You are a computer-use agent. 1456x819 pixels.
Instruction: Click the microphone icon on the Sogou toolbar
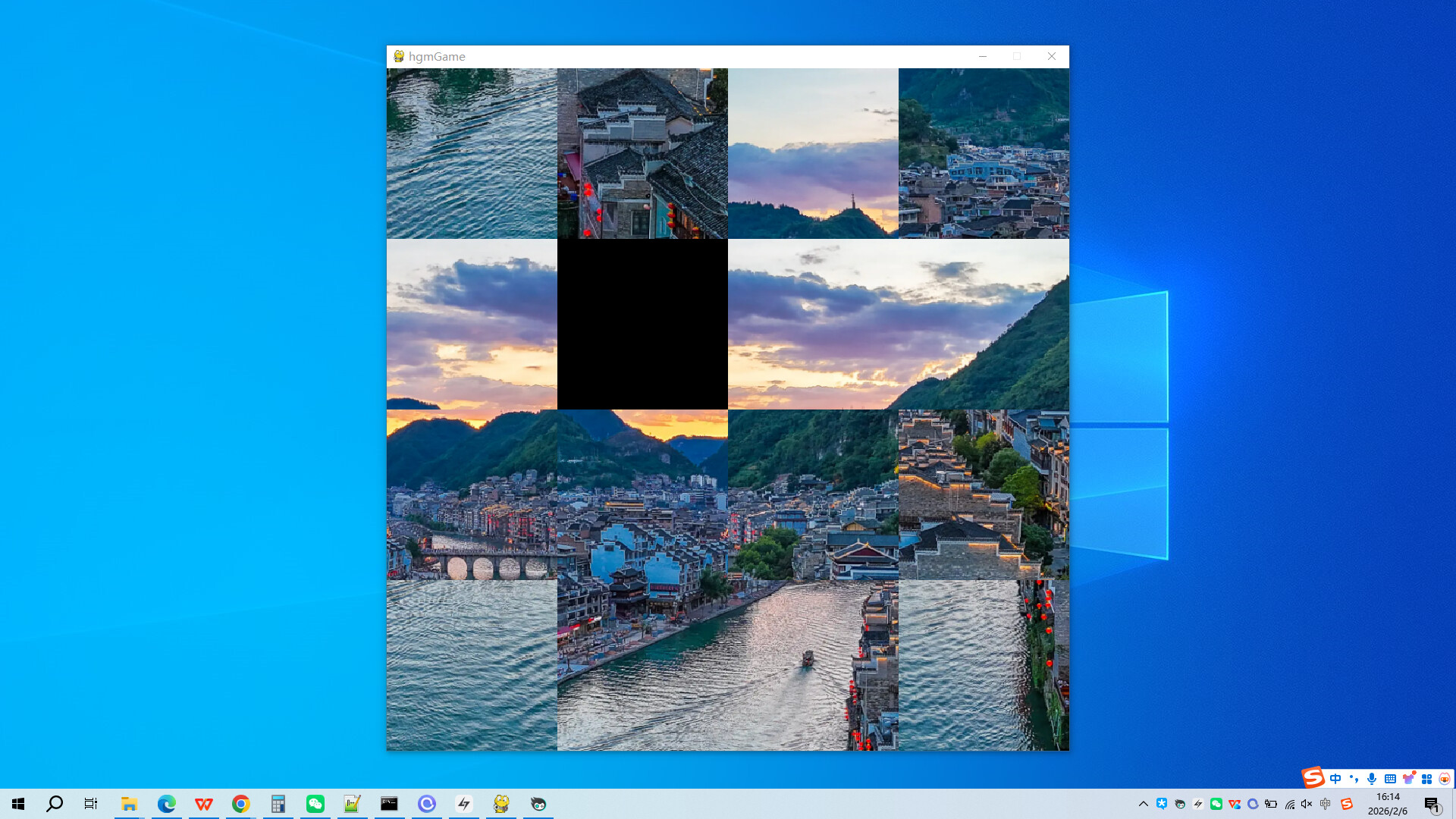[1371, 778]
